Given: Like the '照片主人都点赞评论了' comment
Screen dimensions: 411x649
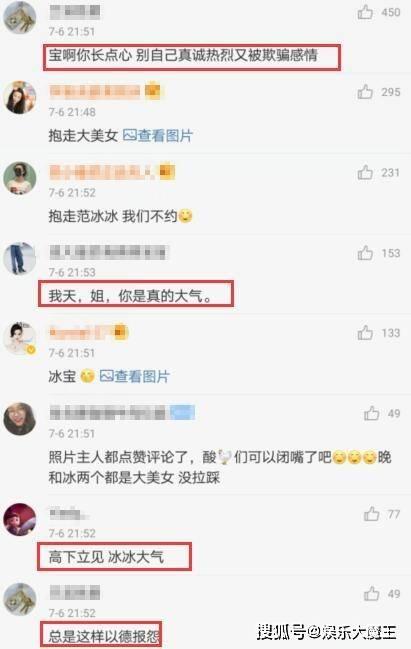Looking at the screenshot, I should (371, 413).
